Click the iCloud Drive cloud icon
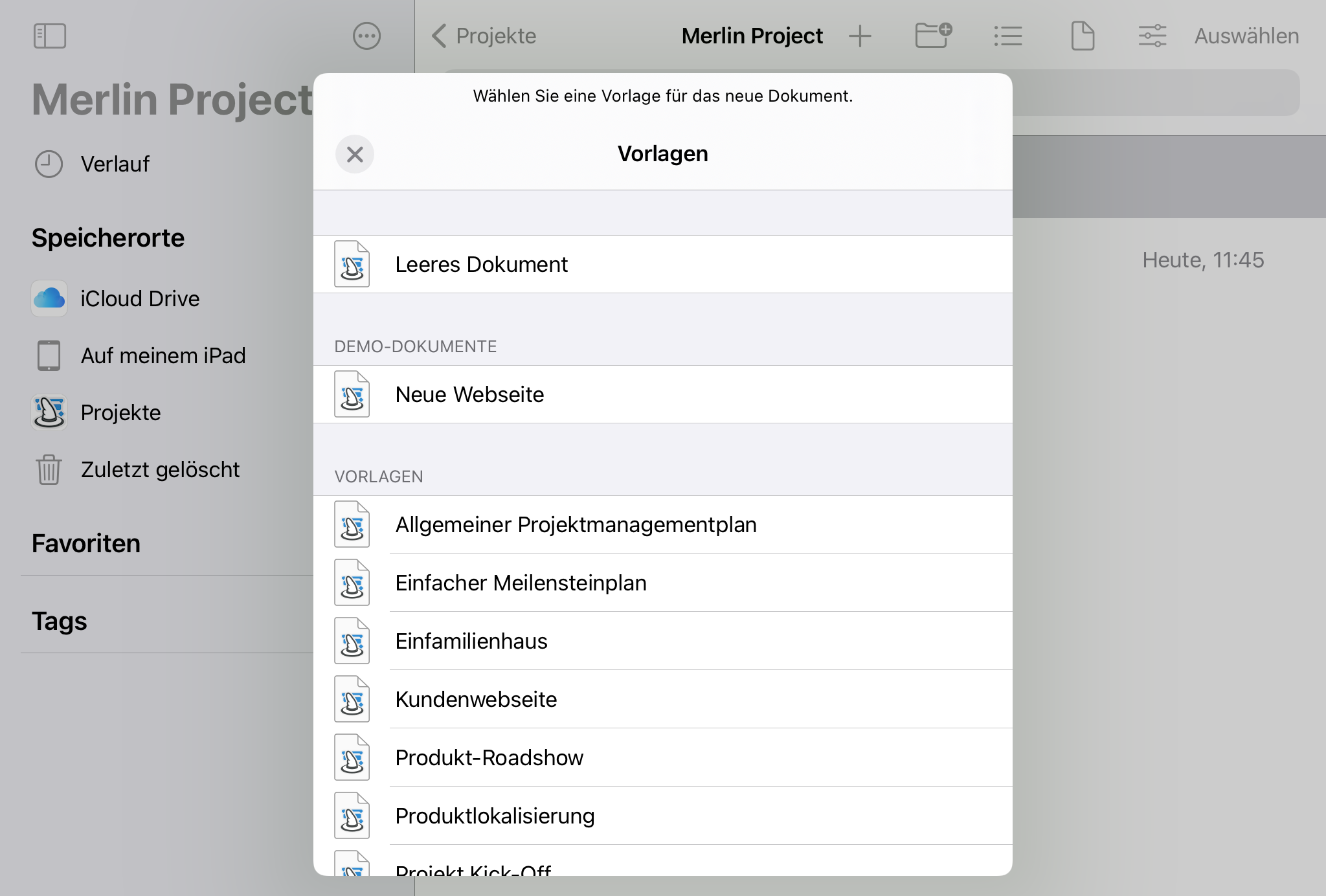1326x896 pixels. tap(49, 298)
